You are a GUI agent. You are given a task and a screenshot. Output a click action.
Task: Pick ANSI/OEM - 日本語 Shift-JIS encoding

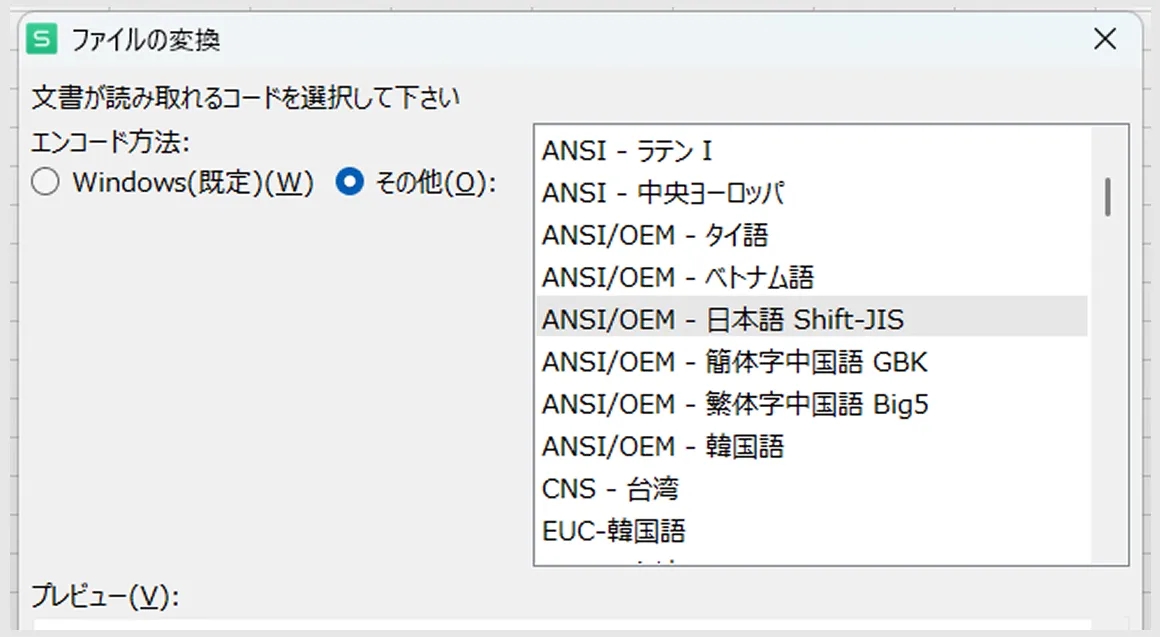click(812, 320)
